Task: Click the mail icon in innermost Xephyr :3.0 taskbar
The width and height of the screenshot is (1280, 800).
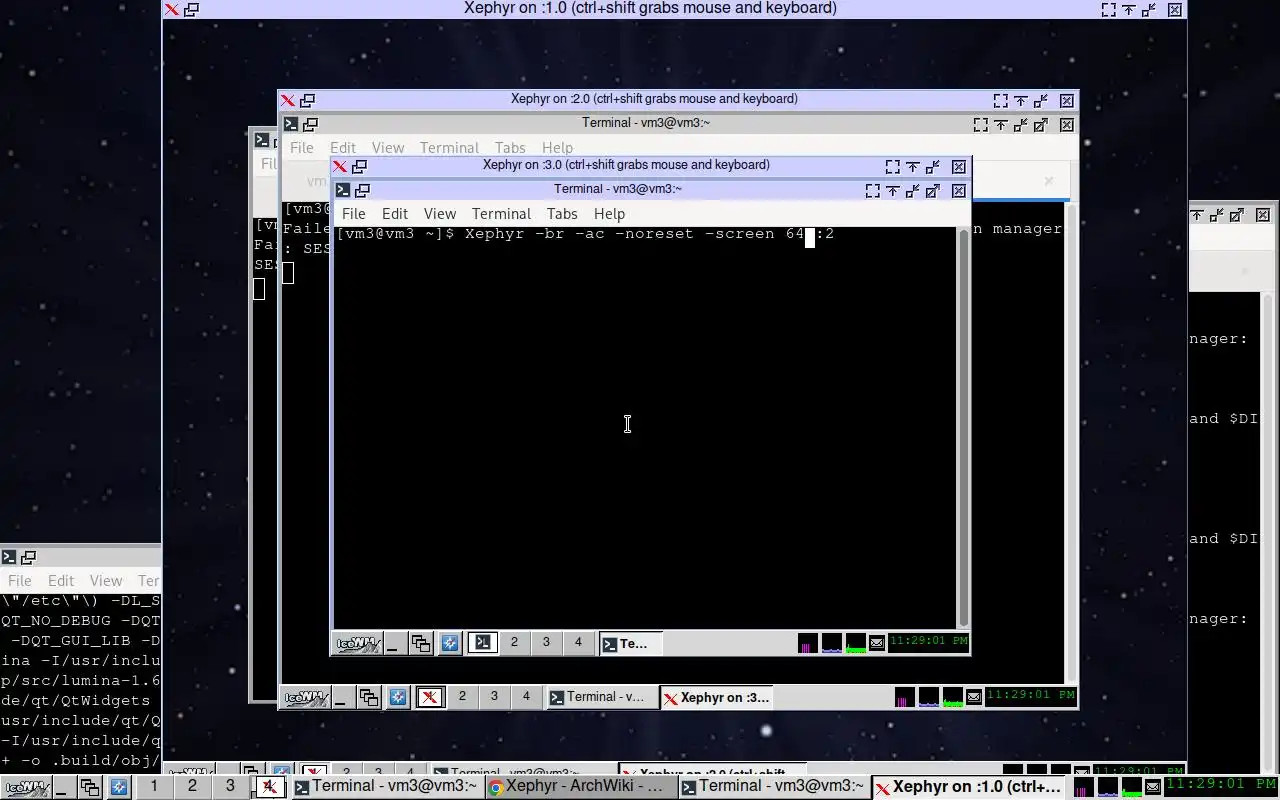Action: (x=877, y=643)
